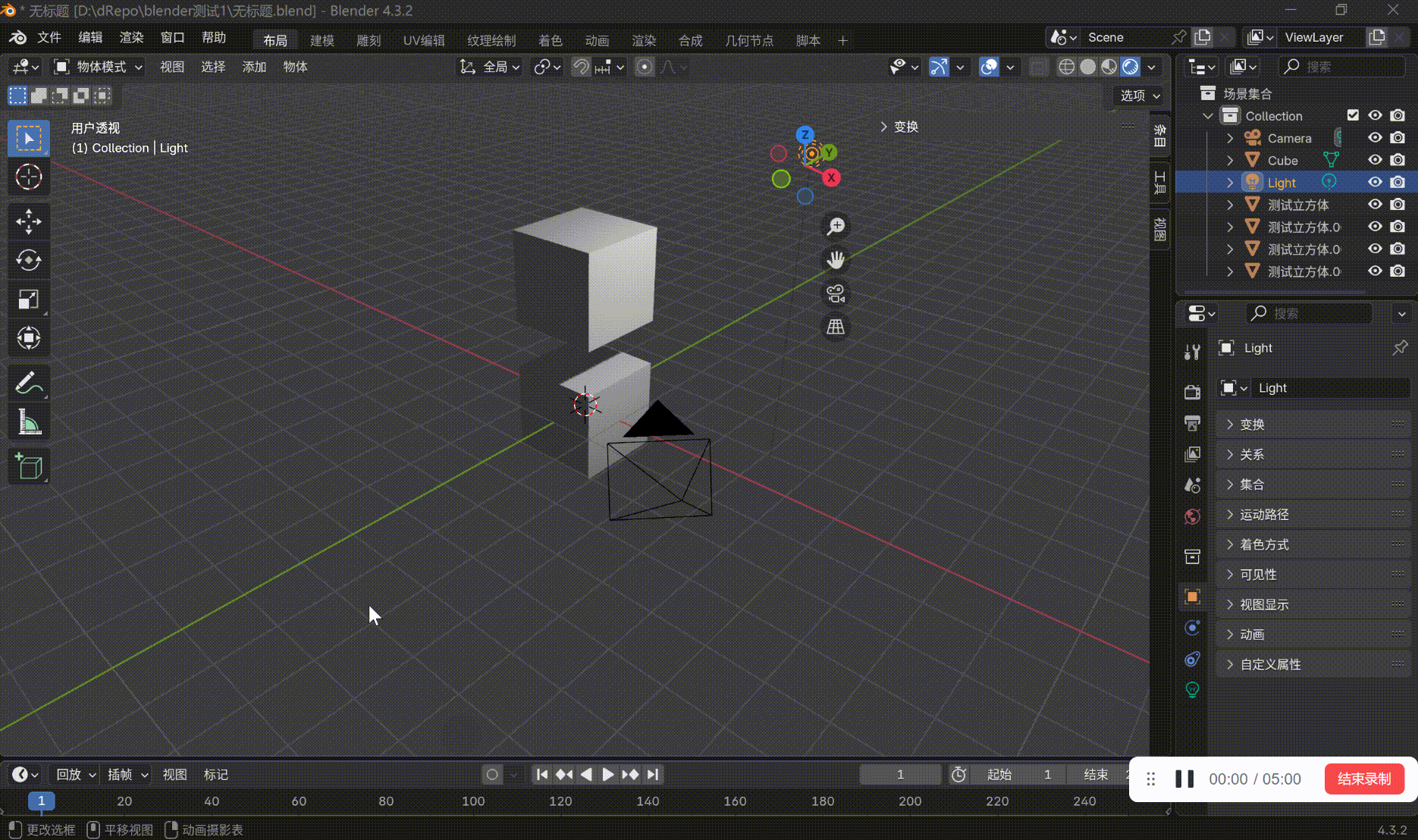Select the Box Select tool
Image resolution: width=1418 pixels, height=840 pixels.
pyautogui.click(x=29, y=138)
